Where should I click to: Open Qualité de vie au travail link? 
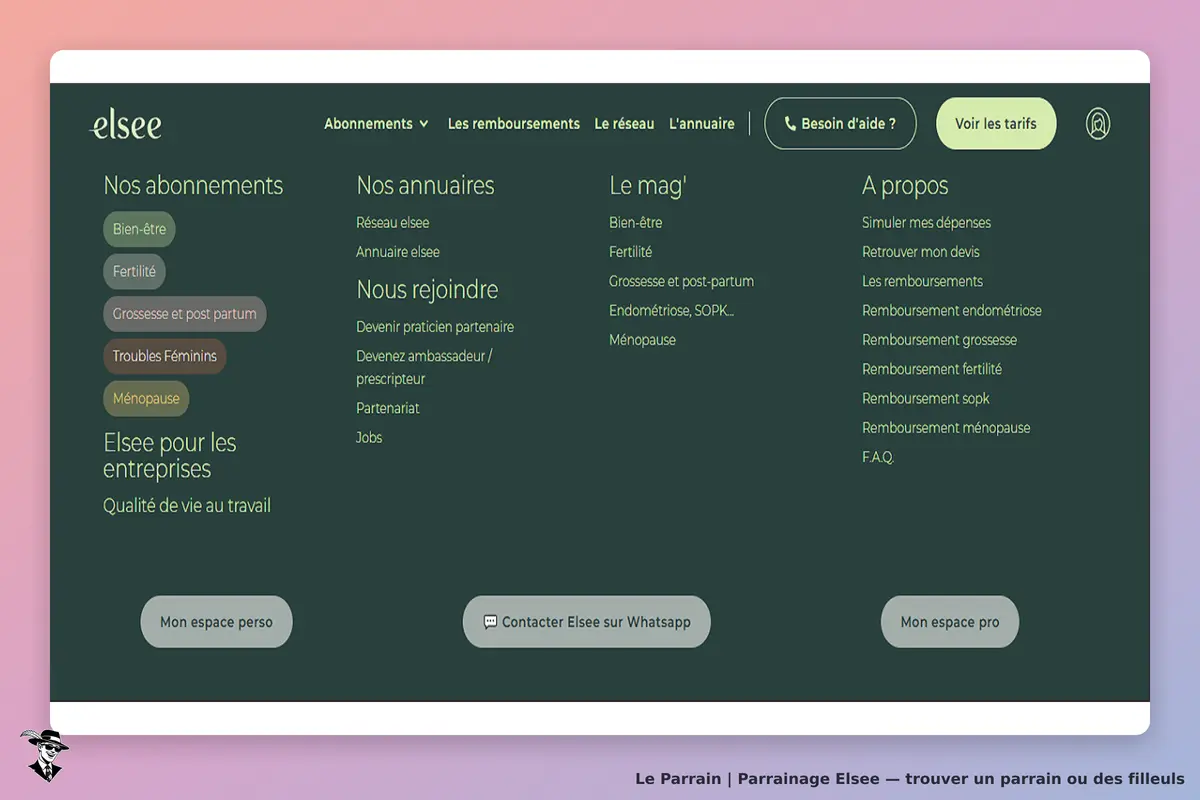pyautogui.click(x=187, y=506)
